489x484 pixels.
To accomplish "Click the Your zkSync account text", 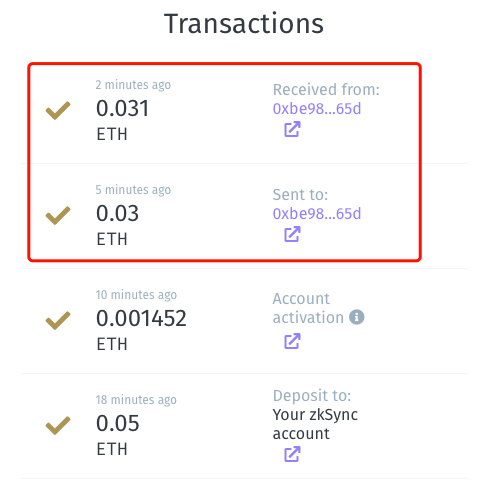I will pos(315,424).
